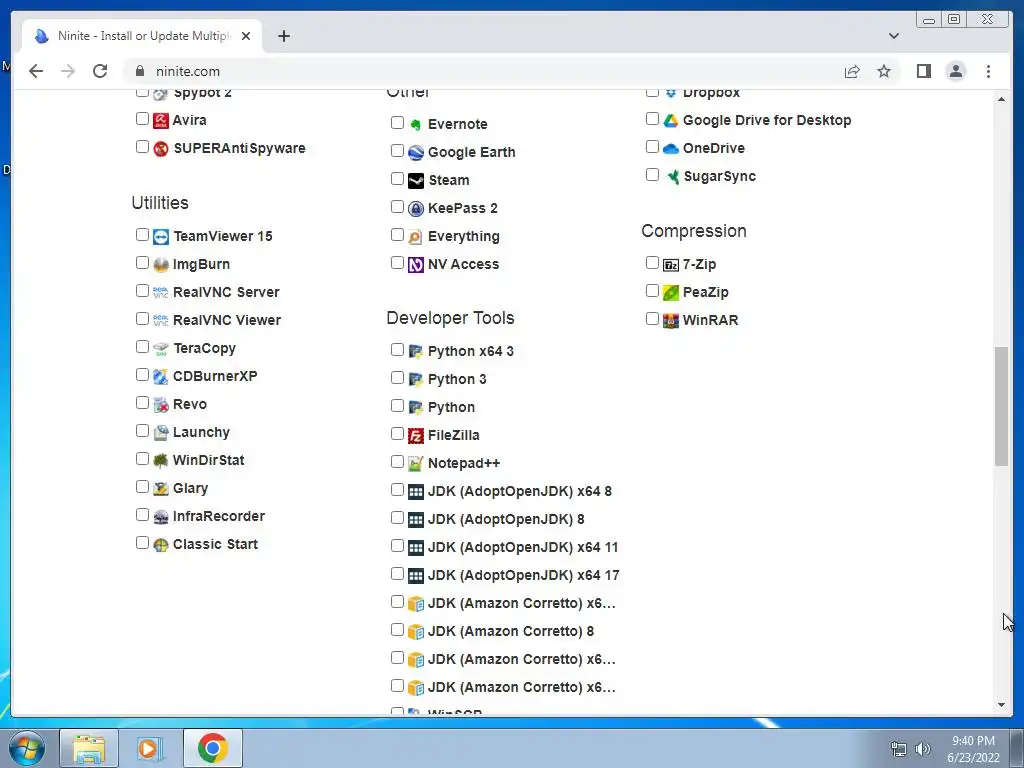Screen dimensions: 1024x768
Task: Check the JDK (AdoptOpenJDK) 8 checkbox
Action: click(397, 518)
